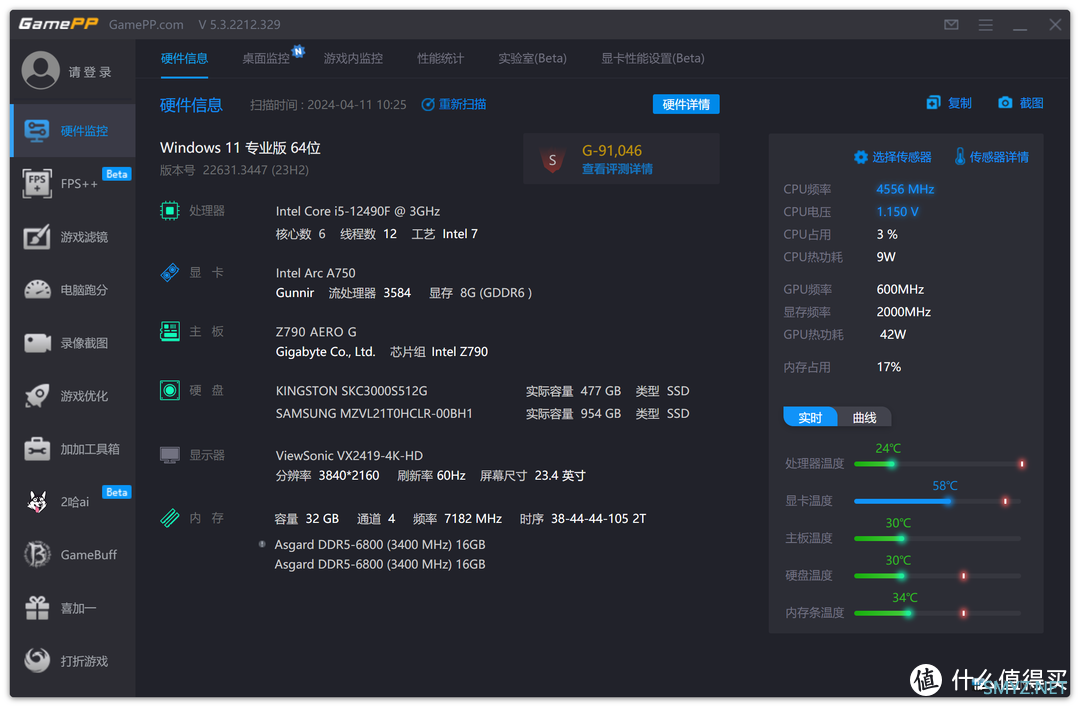1080x707 pixels.
Task: Open the 喜加一 gift icon
Action: pos(37,608)
